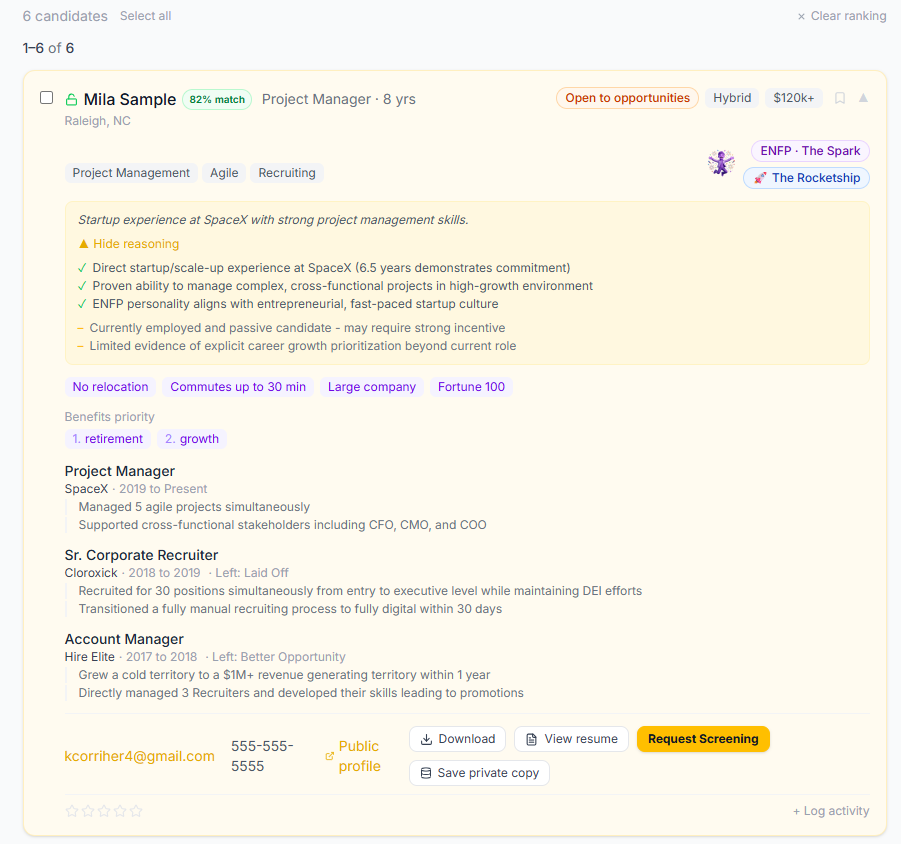Click + Log activity
Viewport: 901px width, 844px height.
[831, 811]
